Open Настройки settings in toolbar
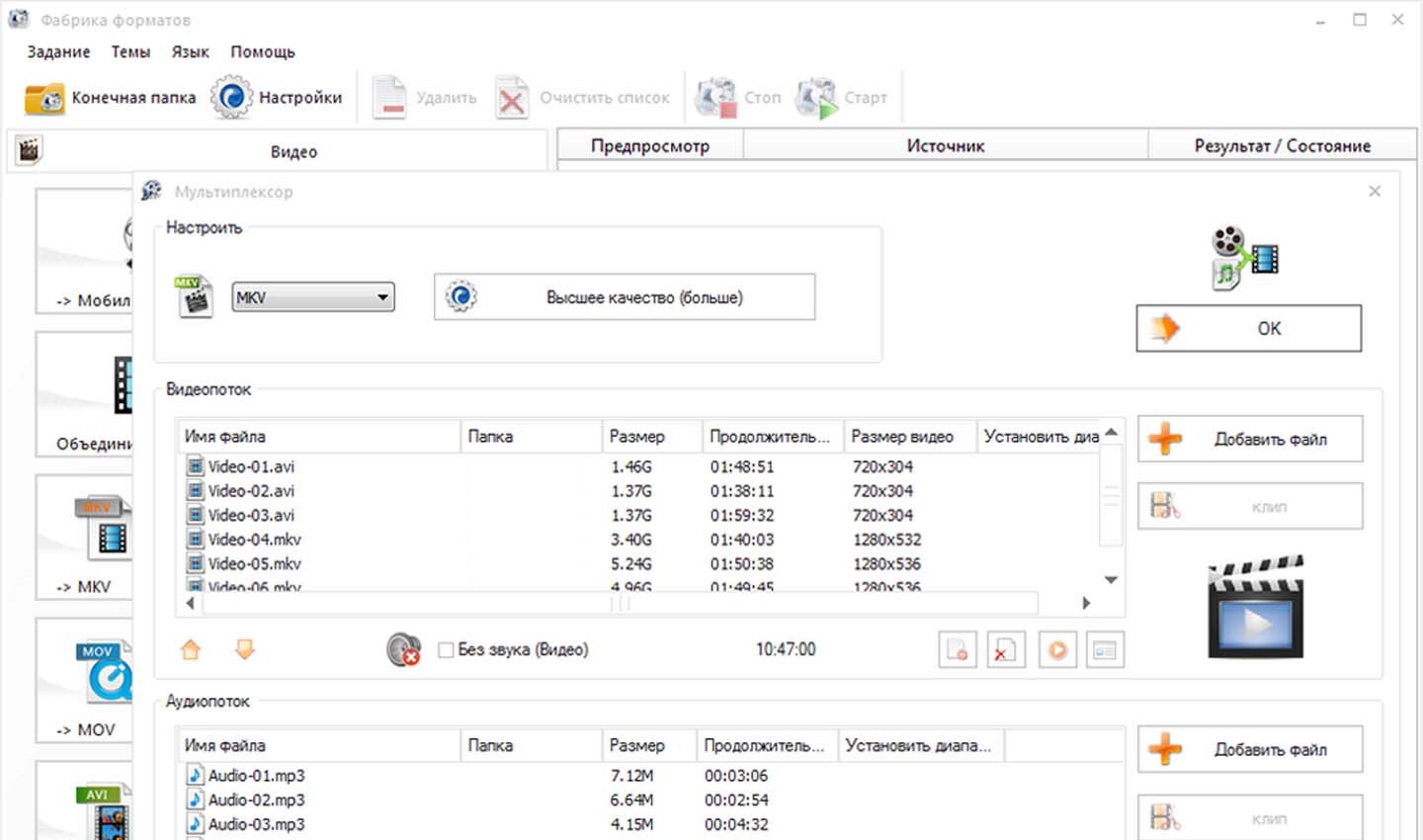The width and height of the screenshot is (1423, 840). (277, 98)
